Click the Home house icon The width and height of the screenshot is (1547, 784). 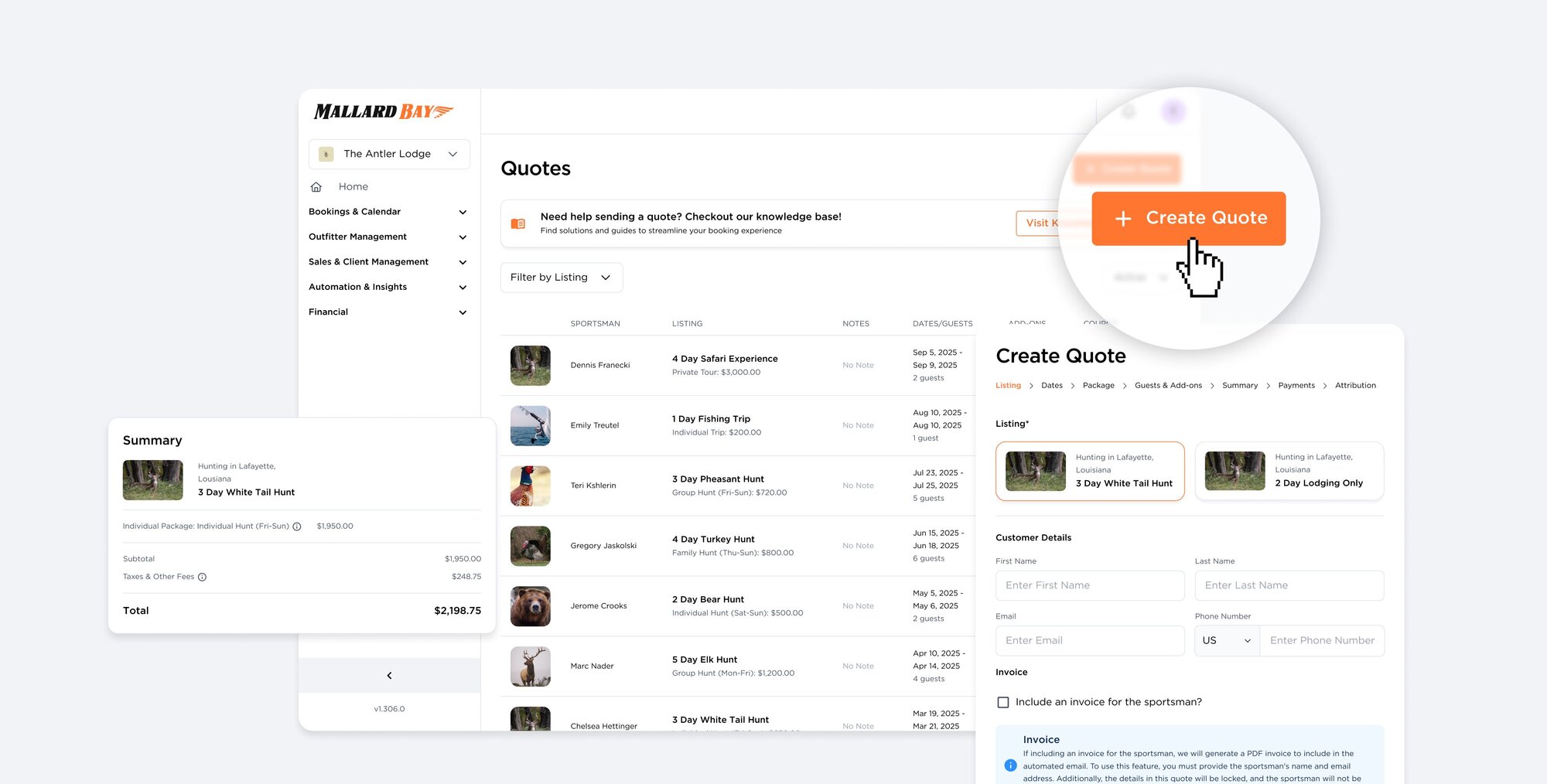point(316,187)
